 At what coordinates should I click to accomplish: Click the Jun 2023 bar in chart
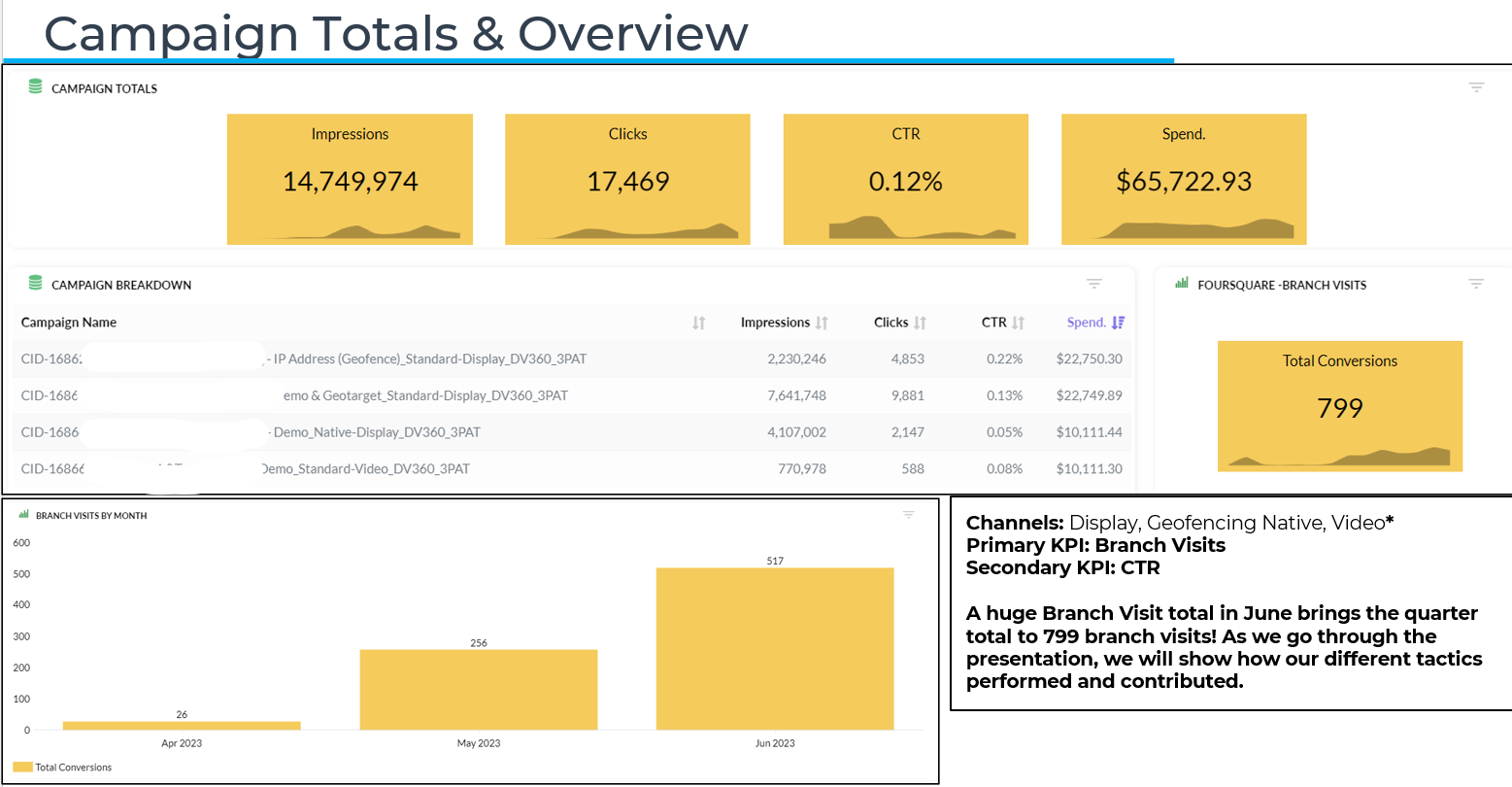[x=775, y=649]
